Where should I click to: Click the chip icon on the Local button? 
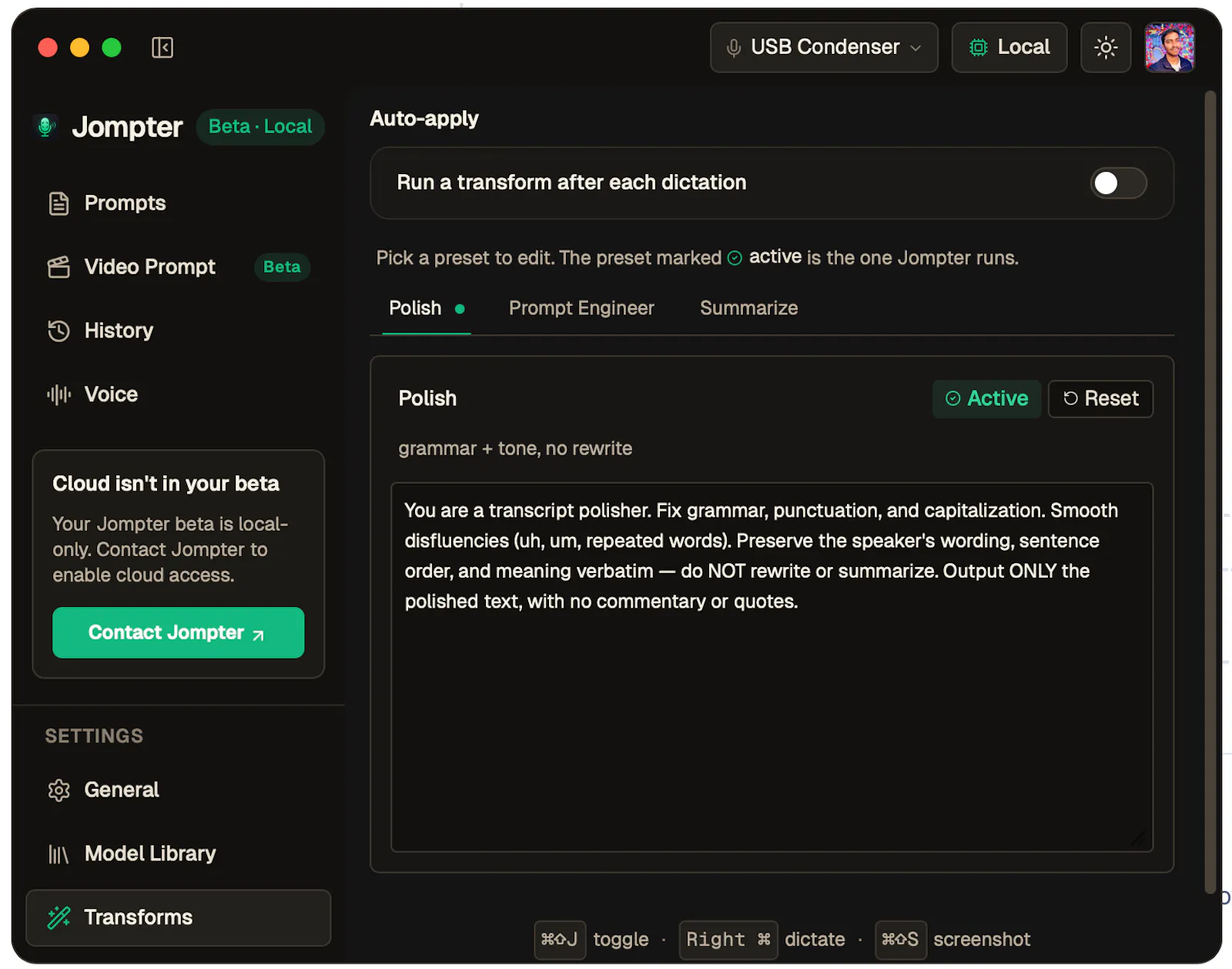978,48
